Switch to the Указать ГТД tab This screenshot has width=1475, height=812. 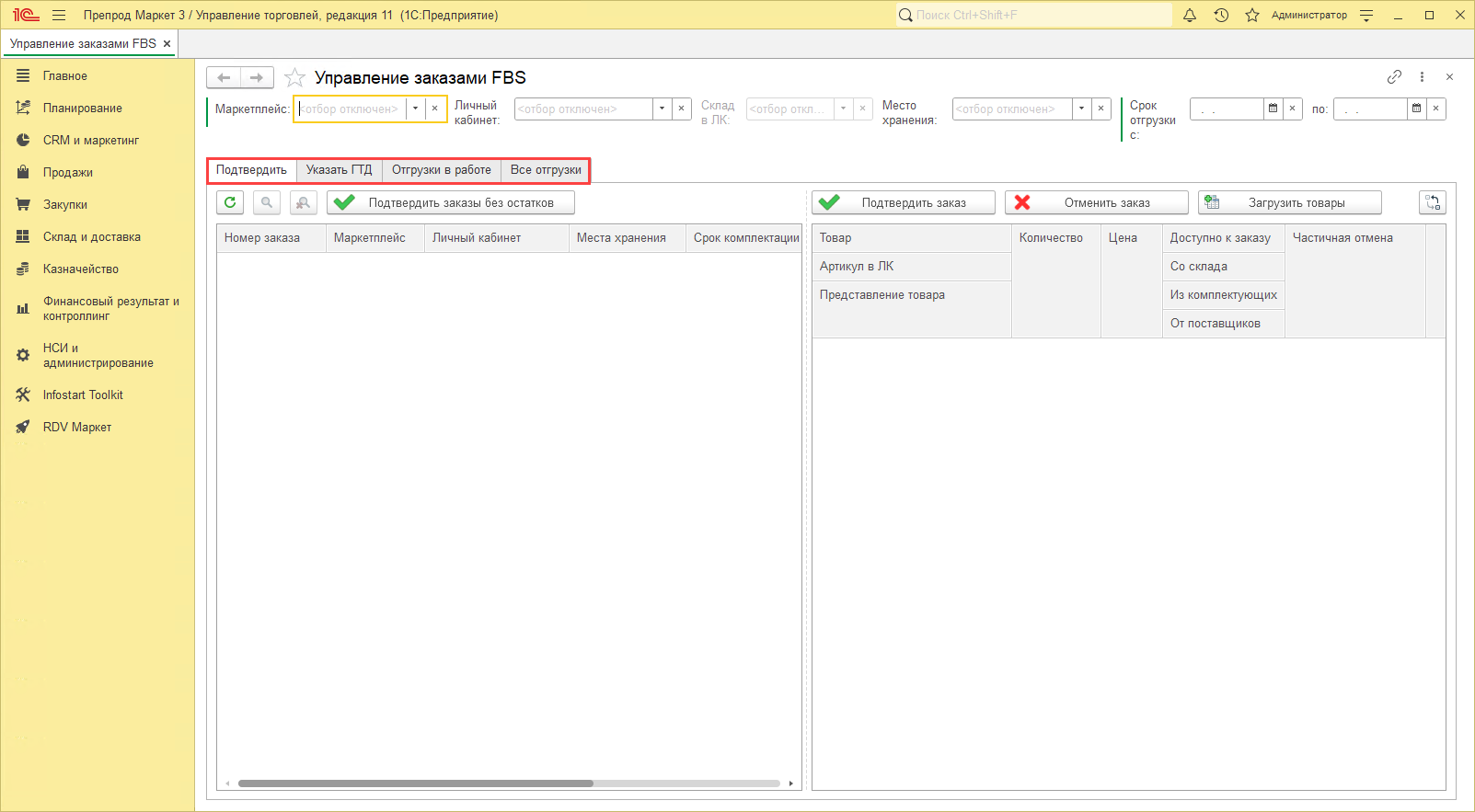coord(339,170)
